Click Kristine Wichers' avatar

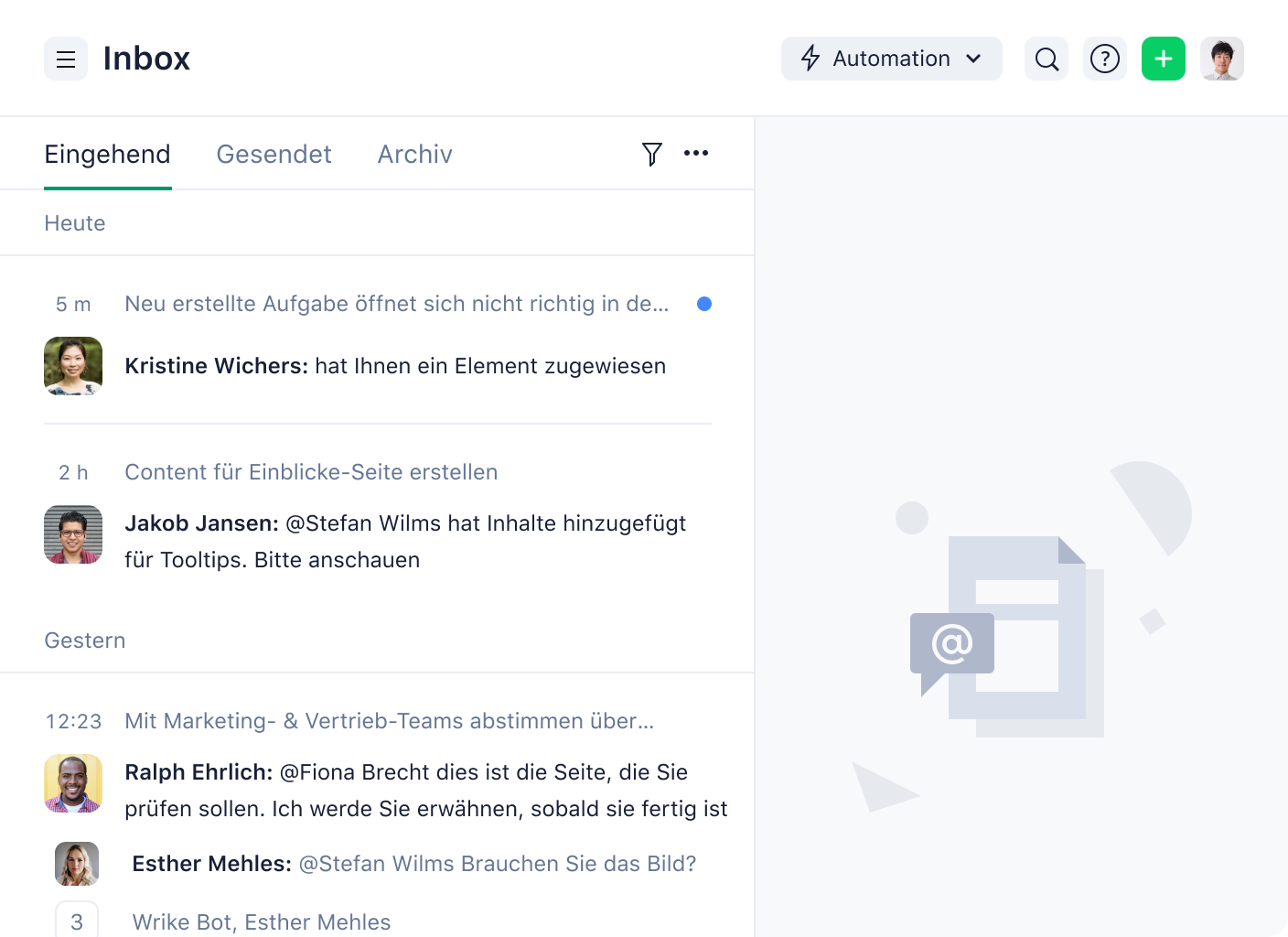pos(73,366)
